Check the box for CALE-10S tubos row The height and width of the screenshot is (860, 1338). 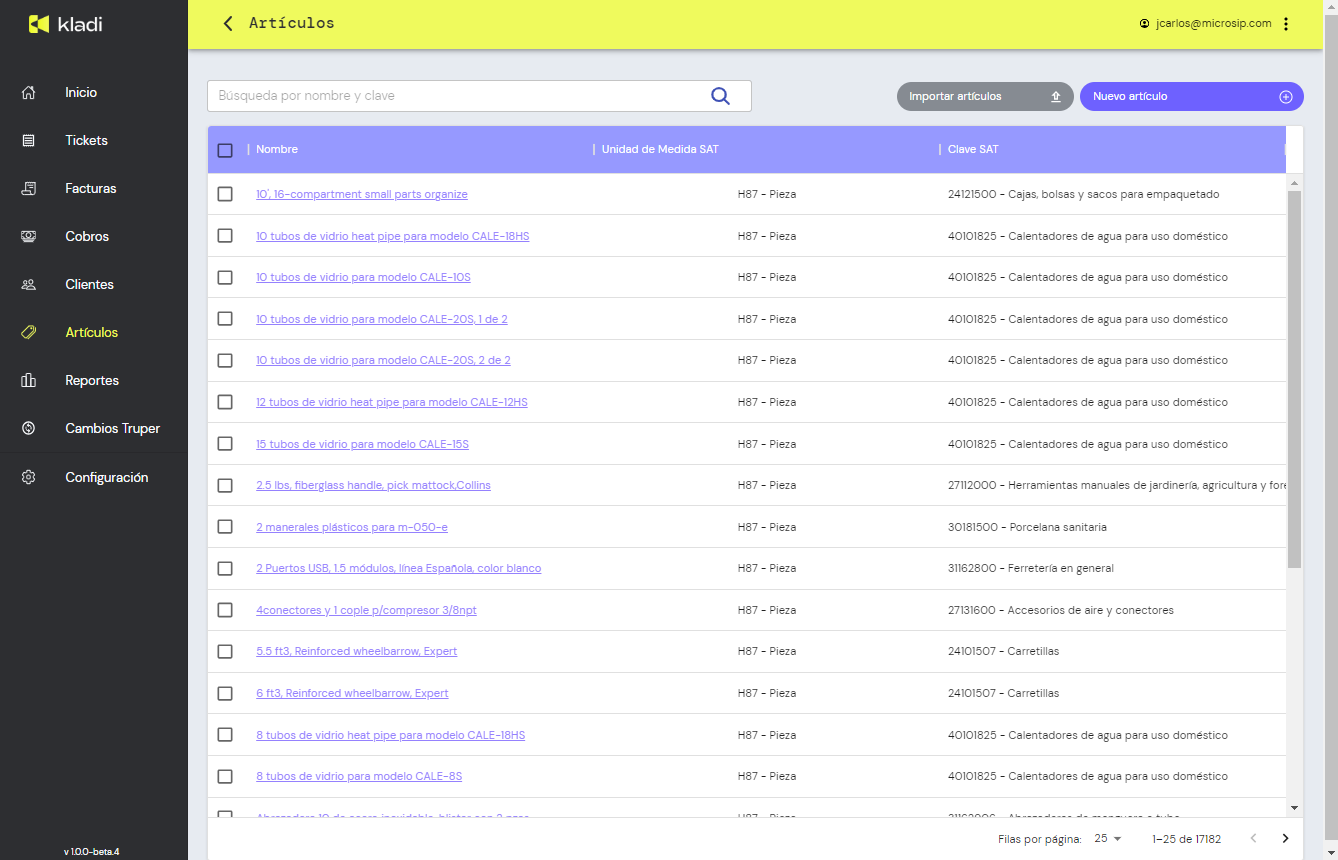coord(225,278)
